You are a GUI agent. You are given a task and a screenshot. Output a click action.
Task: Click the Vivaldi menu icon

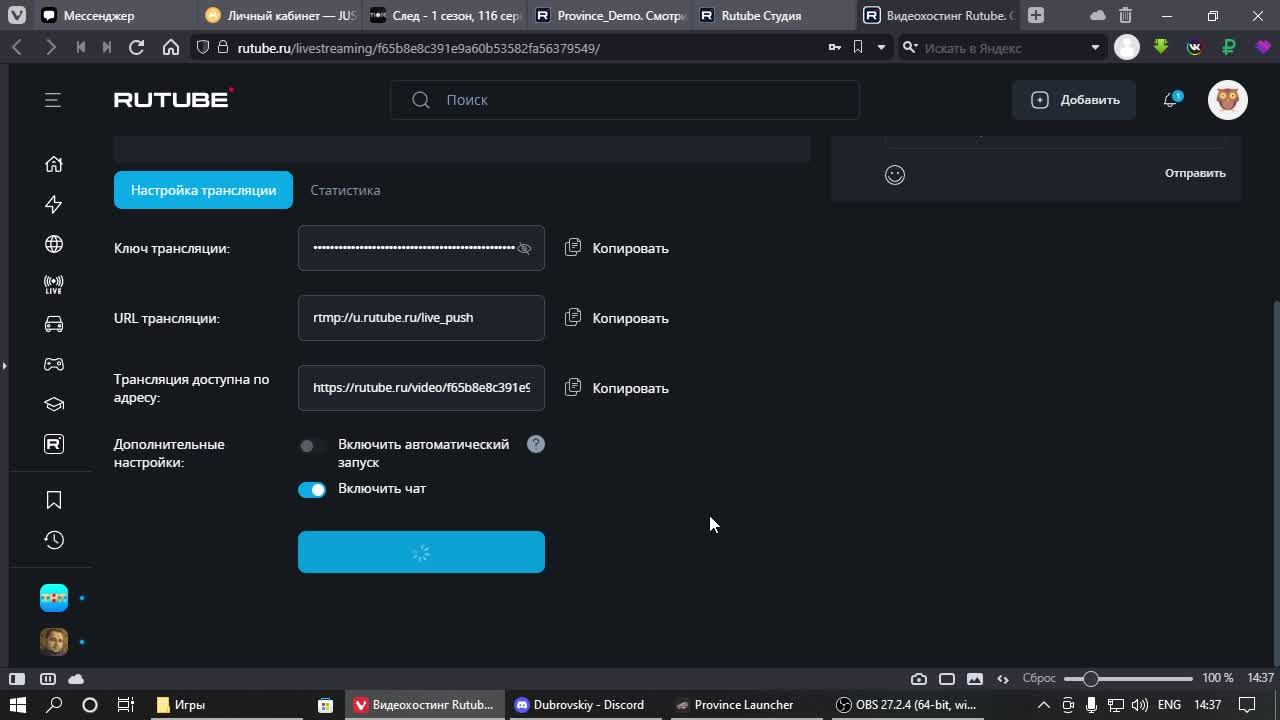click(17, 15)
